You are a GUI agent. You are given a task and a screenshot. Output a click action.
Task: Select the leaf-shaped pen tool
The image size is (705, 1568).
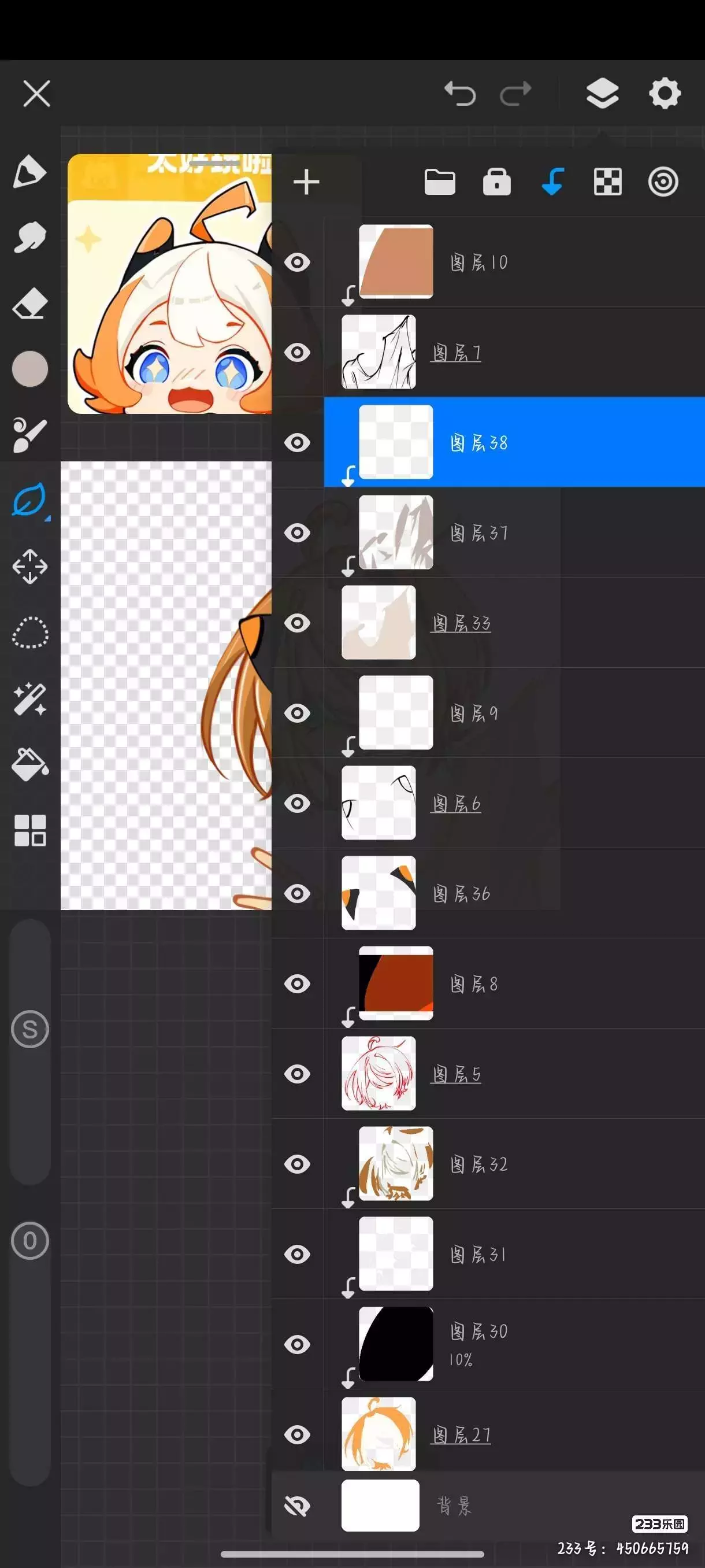29,500
